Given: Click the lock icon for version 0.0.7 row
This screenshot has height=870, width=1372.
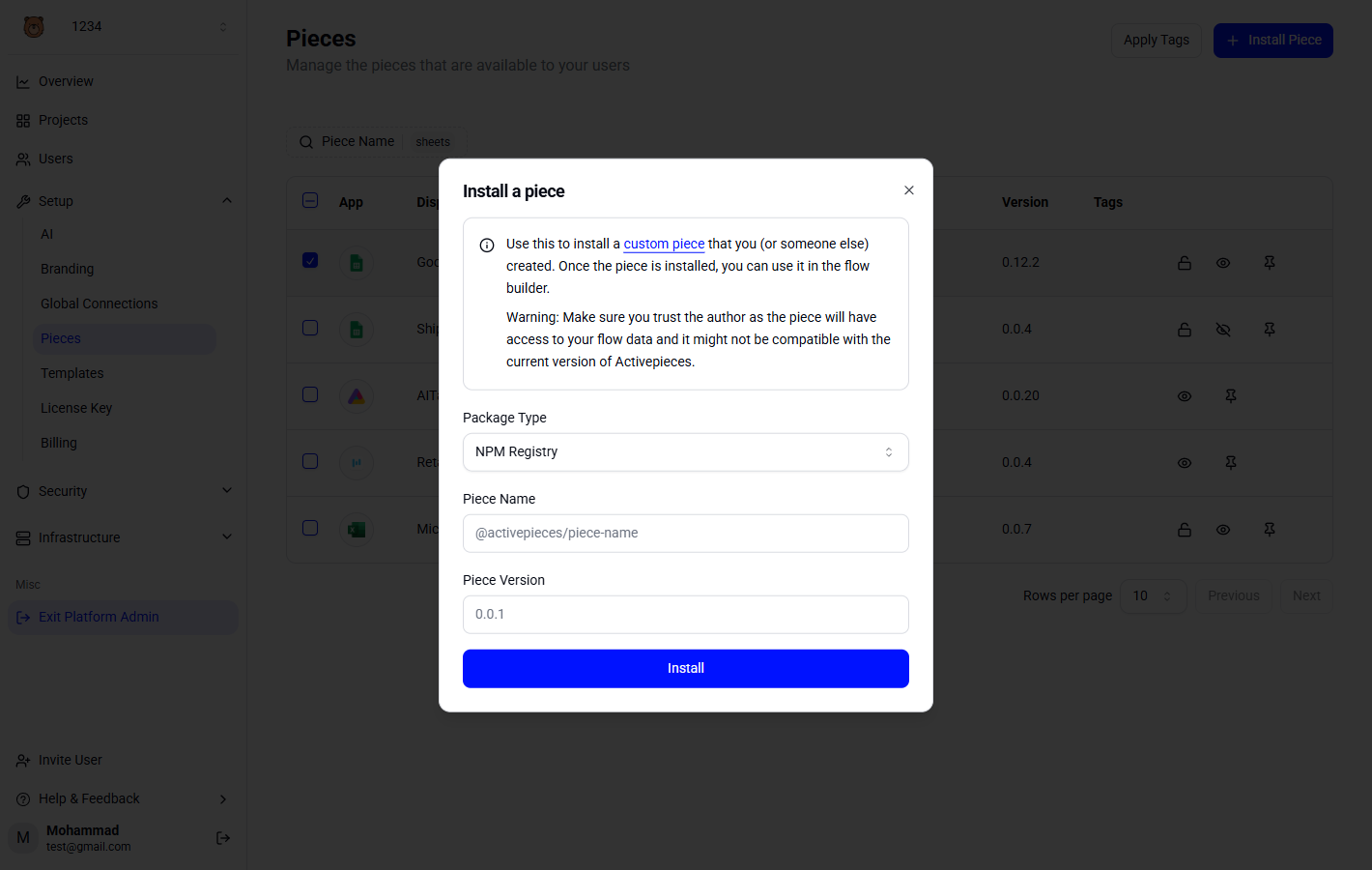Looking at the screenshot, I should [1184, 530].
